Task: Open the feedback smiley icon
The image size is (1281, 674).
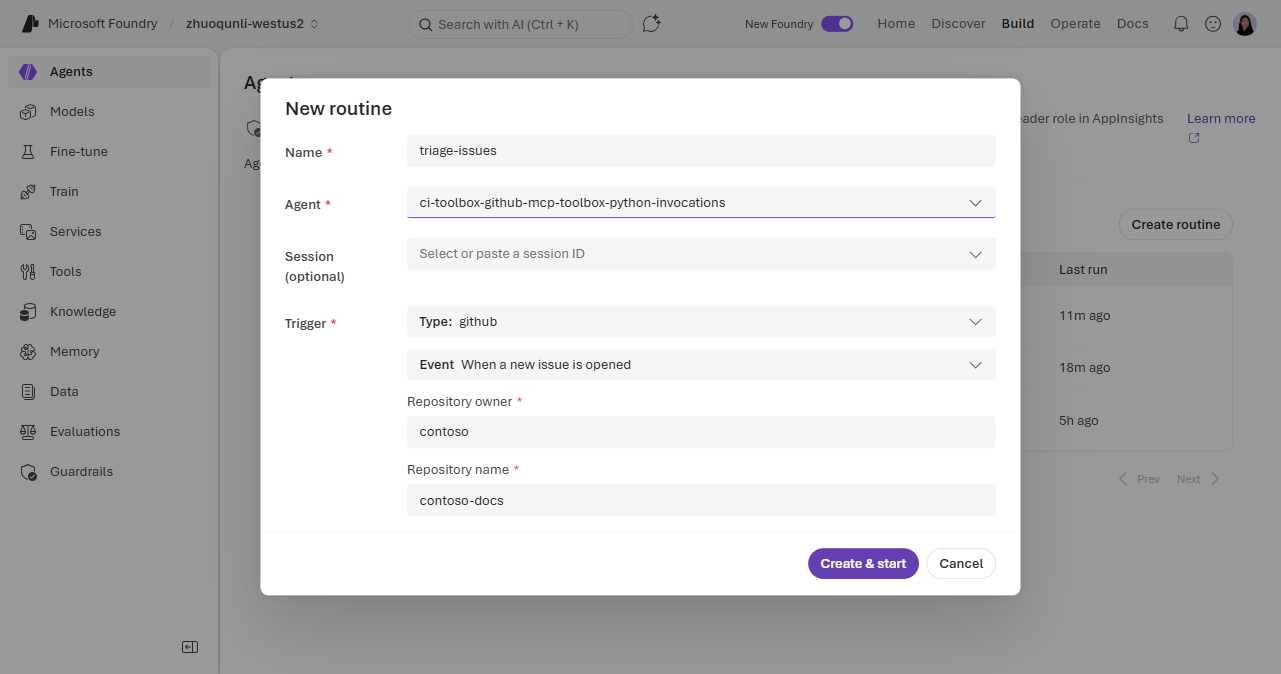Action: [x=1213, y=24]
